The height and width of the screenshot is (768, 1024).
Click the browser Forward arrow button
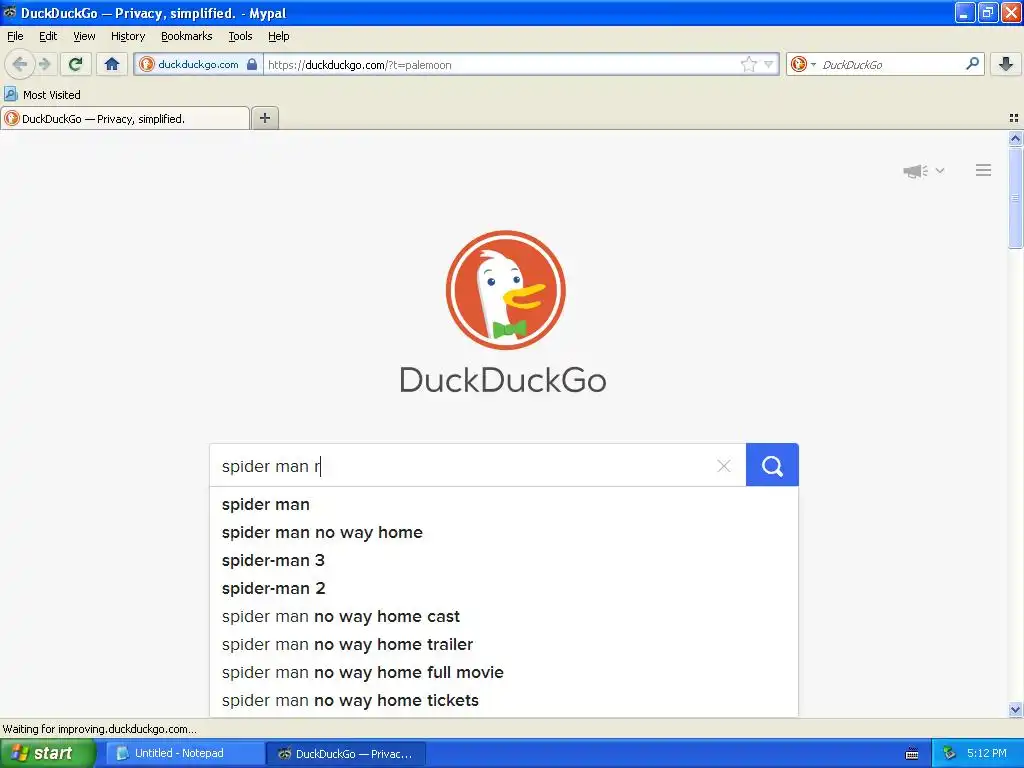pyautogui.click(x=45, y=64)
